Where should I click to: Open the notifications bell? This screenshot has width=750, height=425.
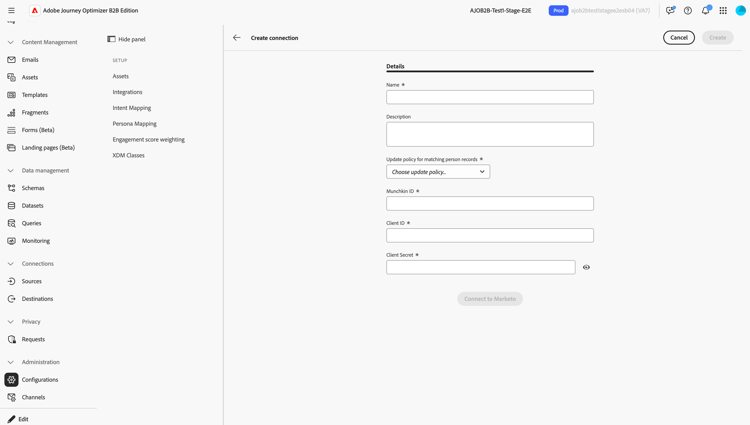tap(705, 10)
